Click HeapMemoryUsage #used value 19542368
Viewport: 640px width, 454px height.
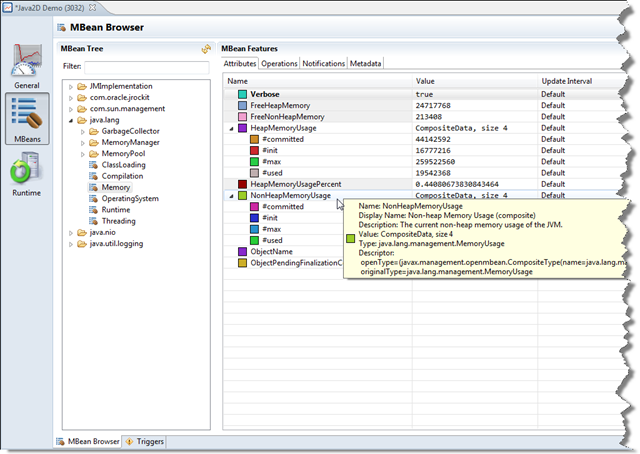pyautogui.click(x=433, y=173)
